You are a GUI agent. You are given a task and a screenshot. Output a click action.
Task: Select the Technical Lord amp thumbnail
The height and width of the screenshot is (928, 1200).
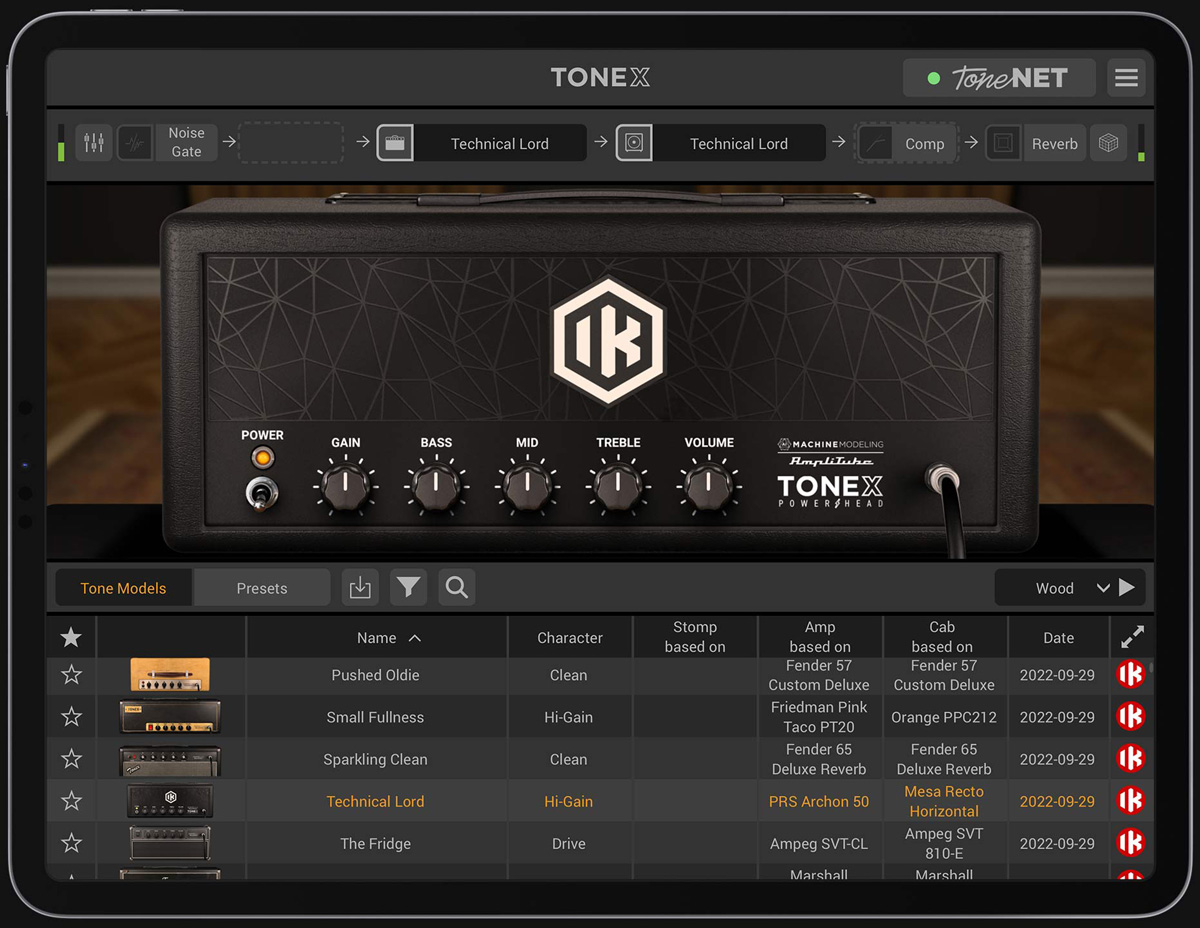point(170,801)
